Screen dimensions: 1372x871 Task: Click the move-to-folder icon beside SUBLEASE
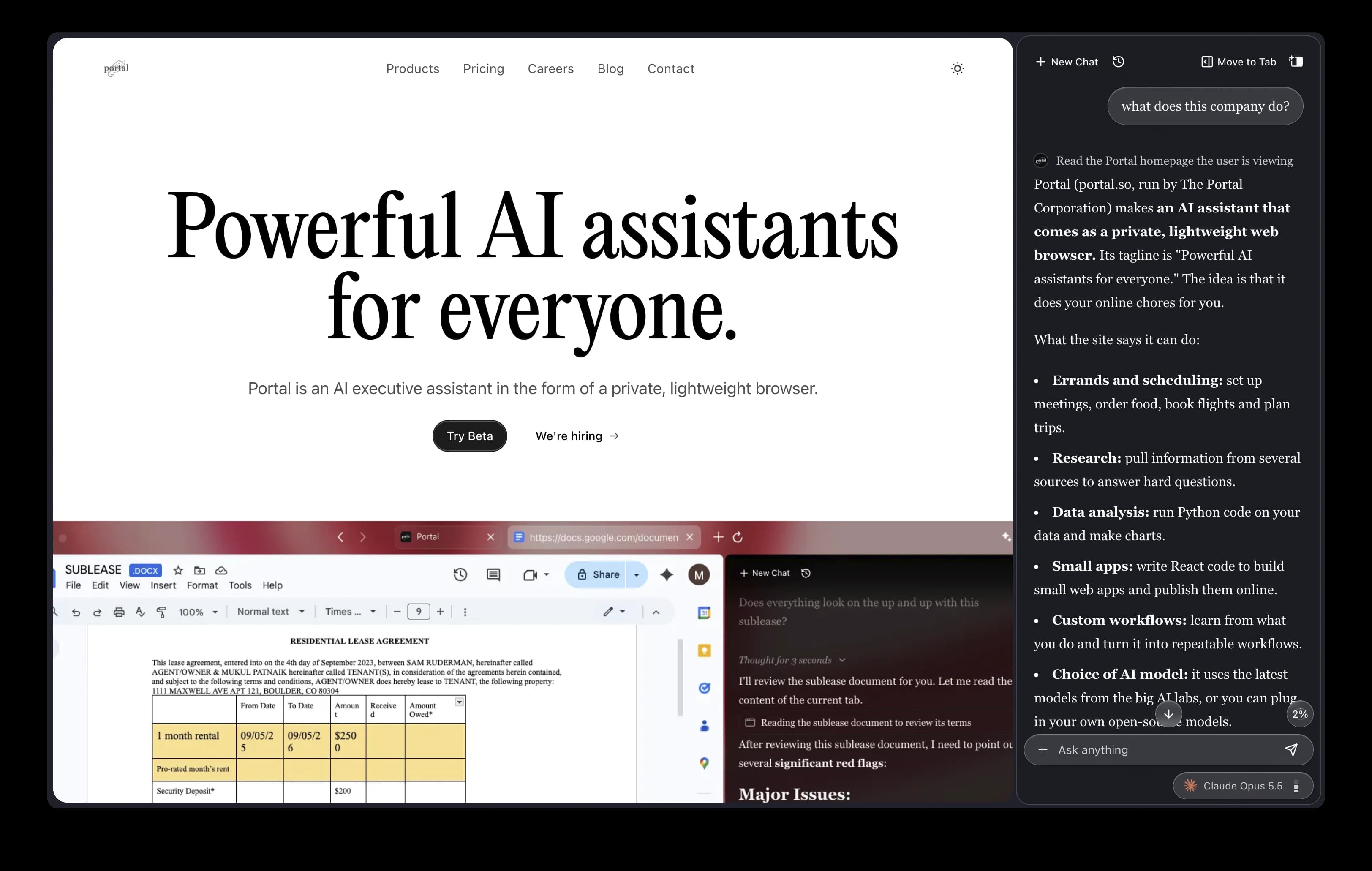199,570
